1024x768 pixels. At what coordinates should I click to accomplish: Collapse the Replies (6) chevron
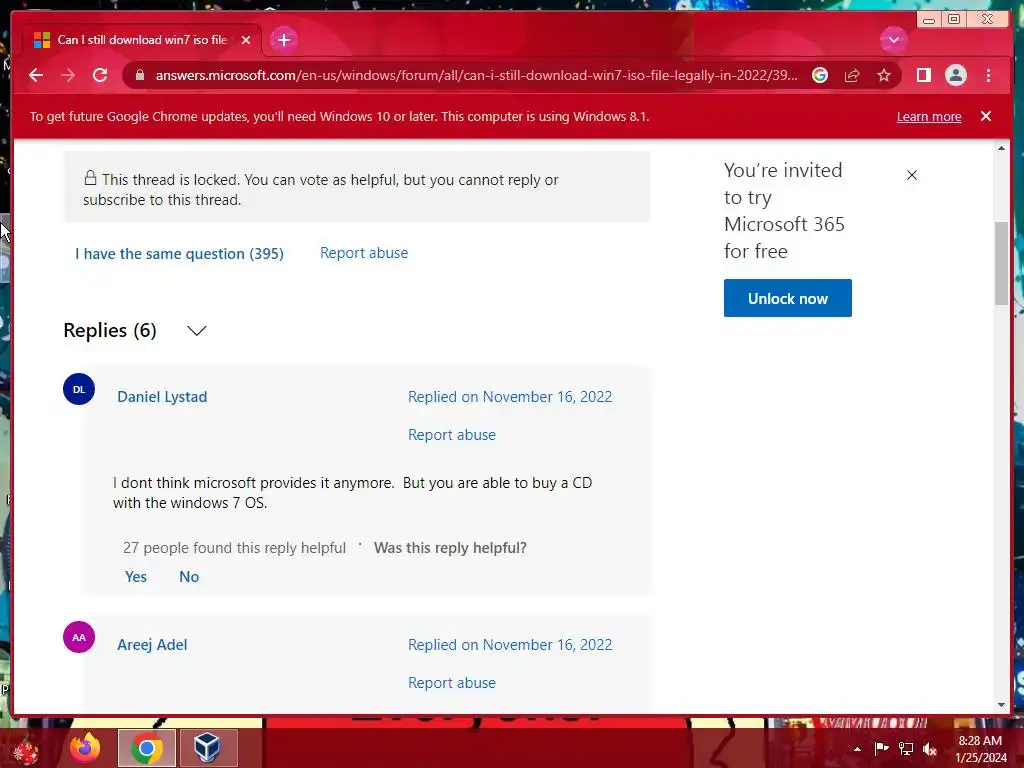click(197, 330)
